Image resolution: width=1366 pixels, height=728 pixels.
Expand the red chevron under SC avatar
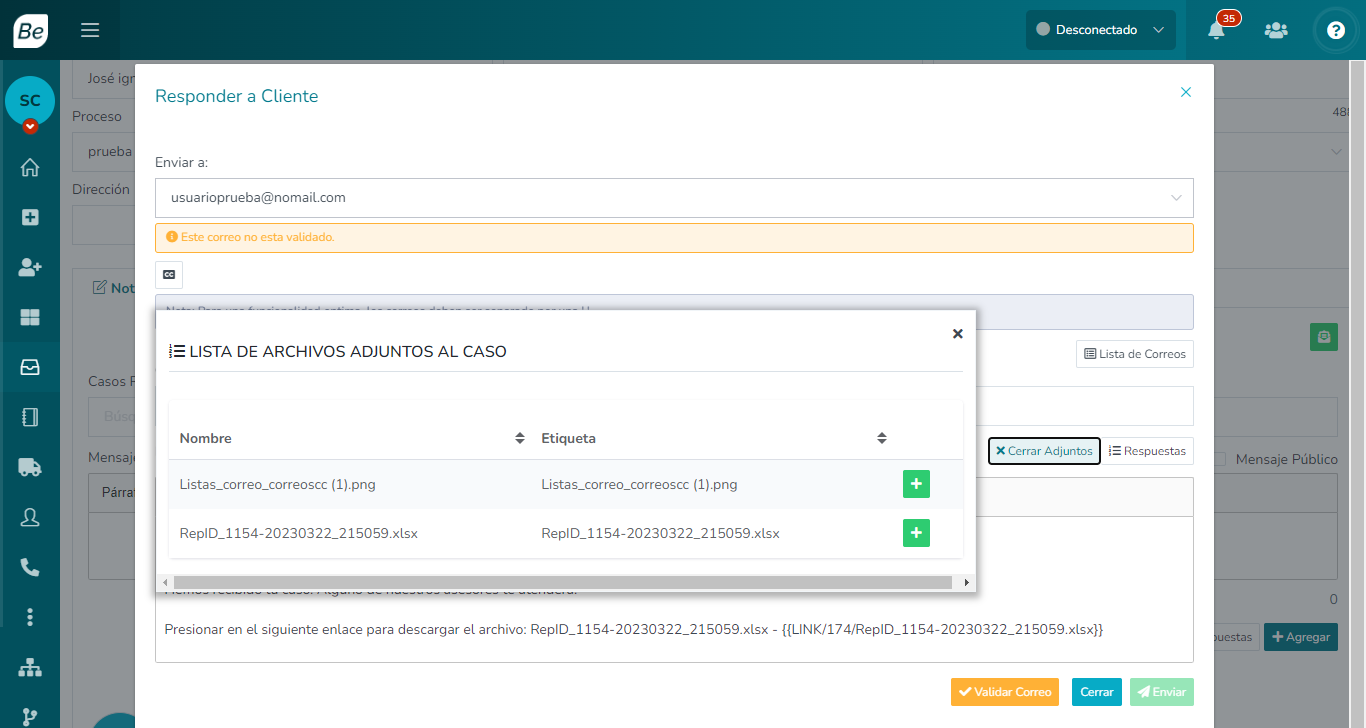tap(30, 126)
